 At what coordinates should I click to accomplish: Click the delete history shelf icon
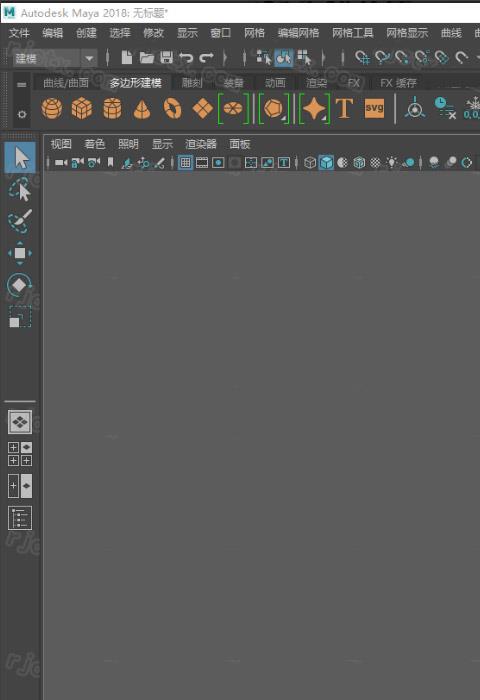pos(445,108)
